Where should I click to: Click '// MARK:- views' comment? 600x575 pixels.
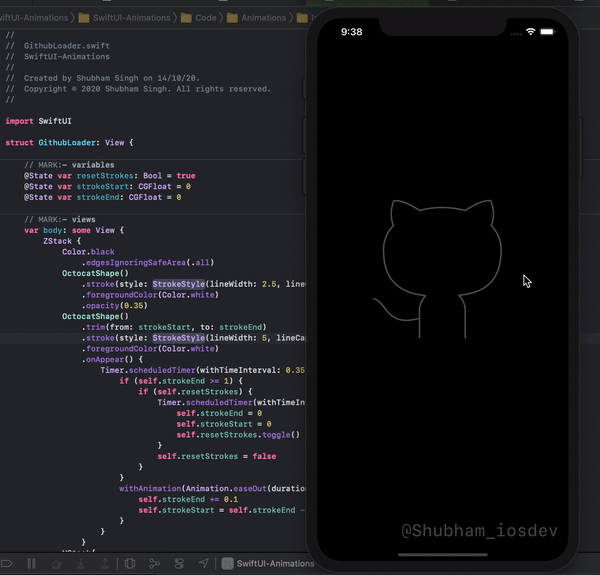(x=60, y=219)
